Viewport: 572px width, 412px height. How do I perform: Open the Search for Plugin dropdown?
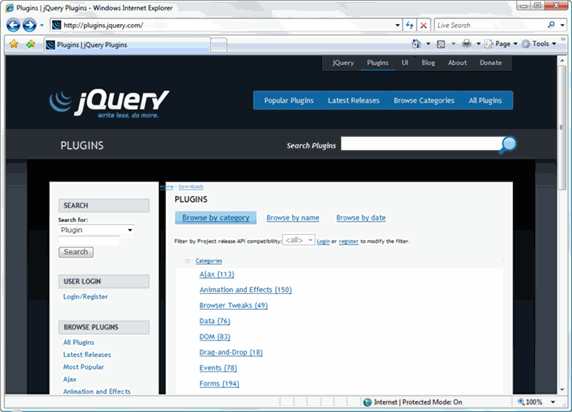(x=96, y=230)
